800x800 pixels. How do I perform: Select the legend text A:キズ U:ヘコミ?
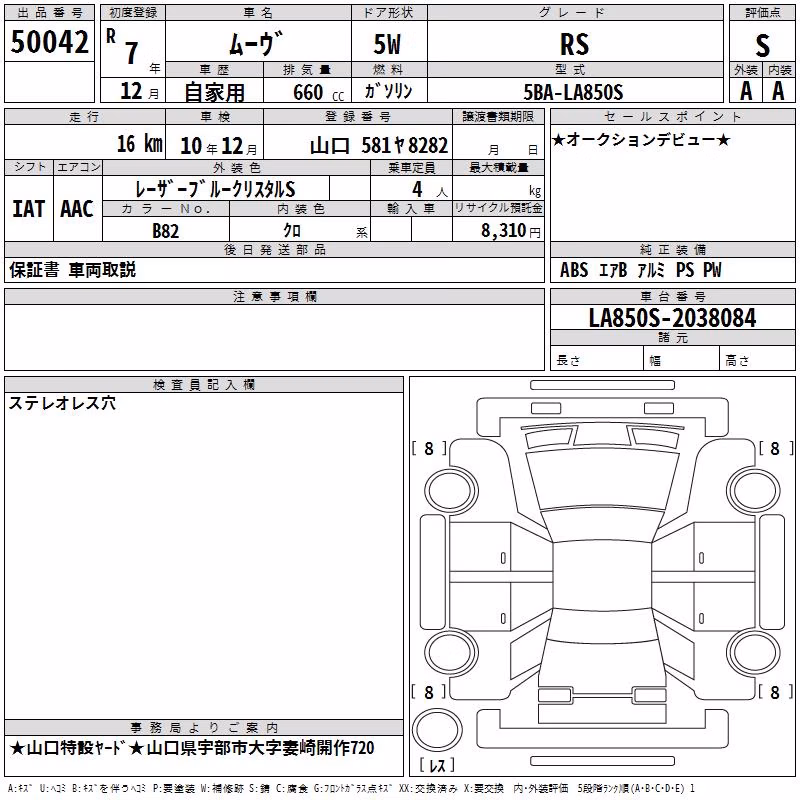(37, 789)
